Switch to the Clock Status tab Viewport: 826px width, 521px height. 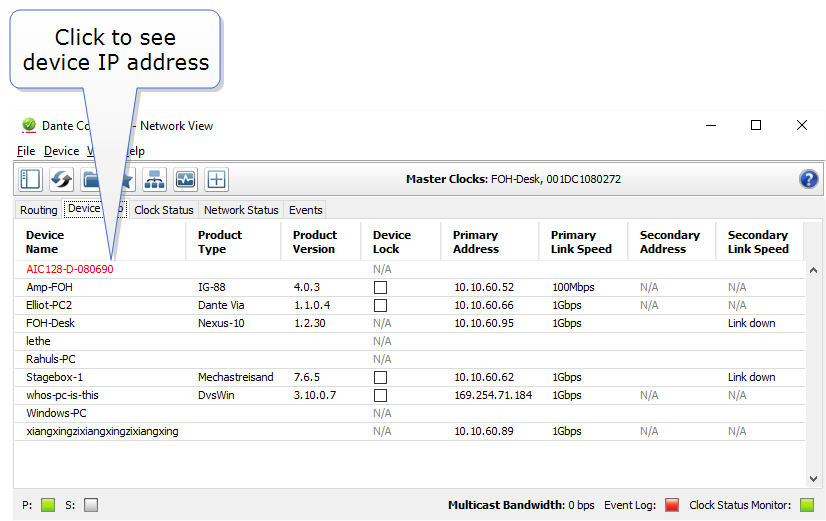pyautogui.click(x=163, y=210)
